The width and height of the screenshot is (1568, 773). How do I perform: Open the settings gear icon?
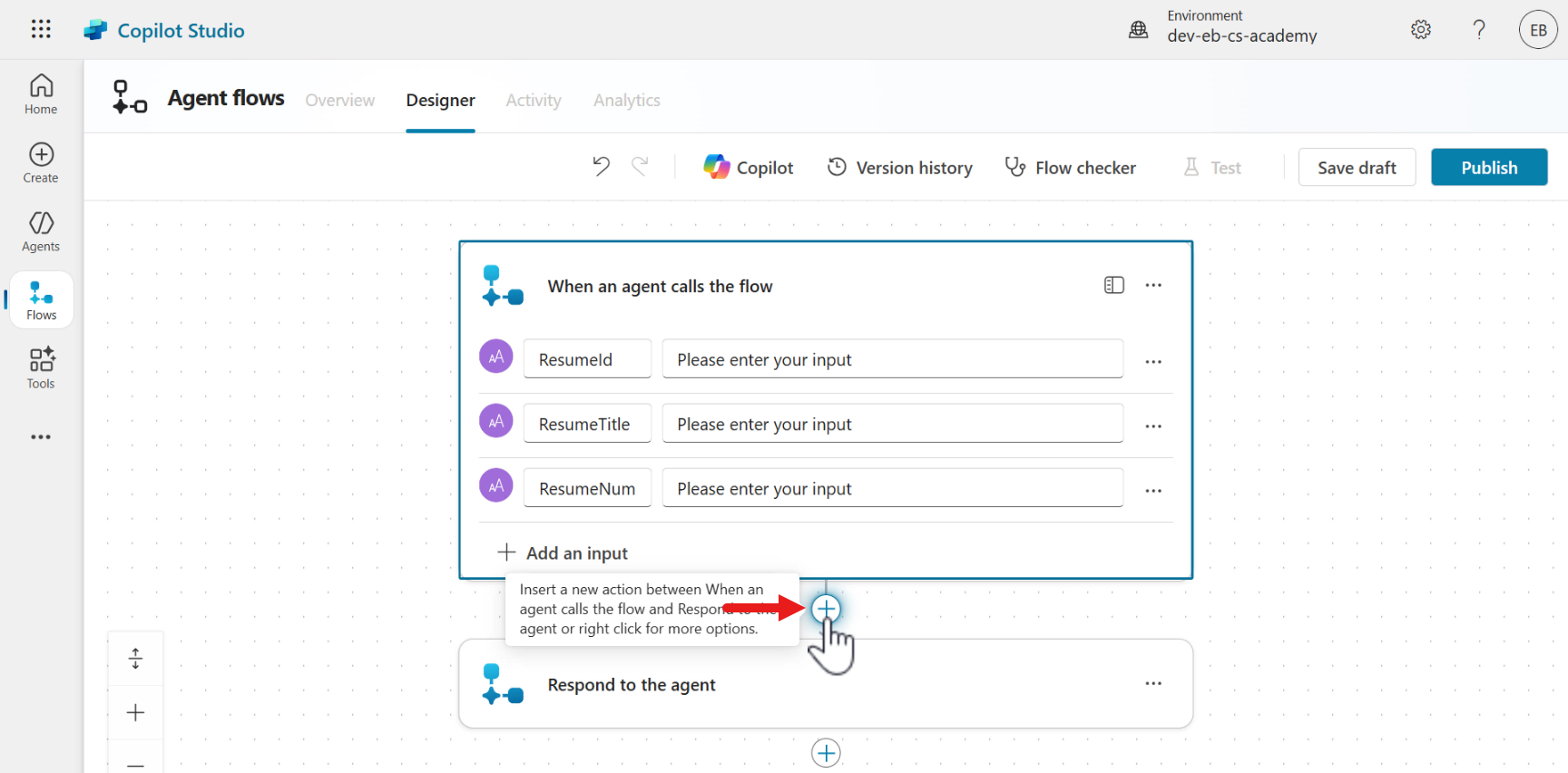click(1421, 30)
